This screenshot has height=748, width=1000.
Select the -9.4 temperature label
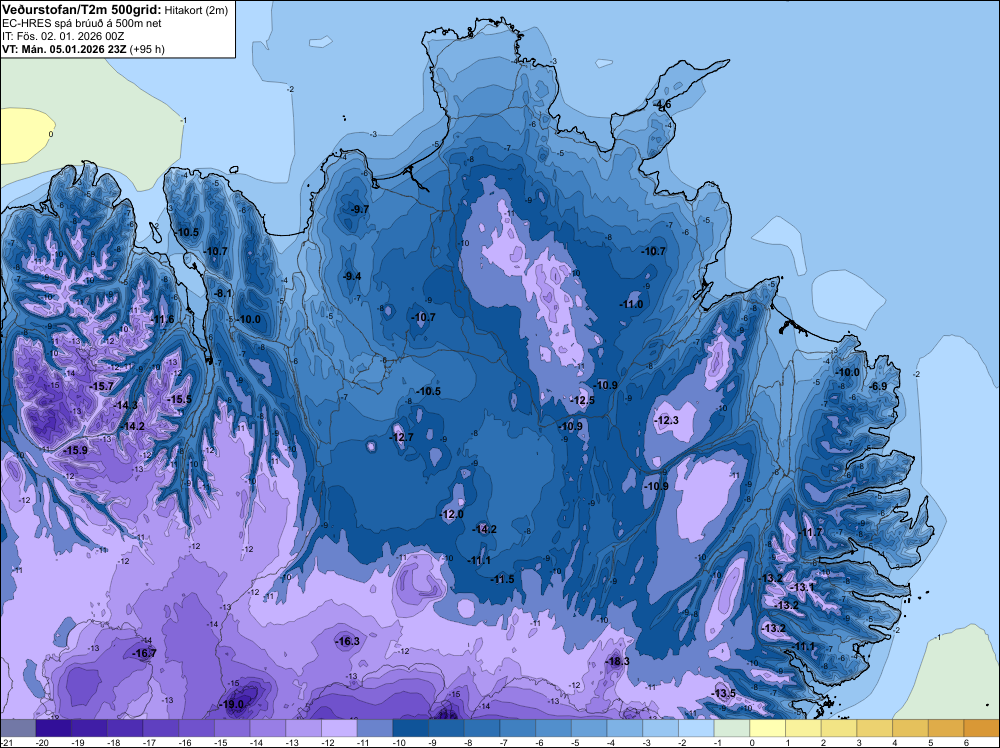coord(352,276)
